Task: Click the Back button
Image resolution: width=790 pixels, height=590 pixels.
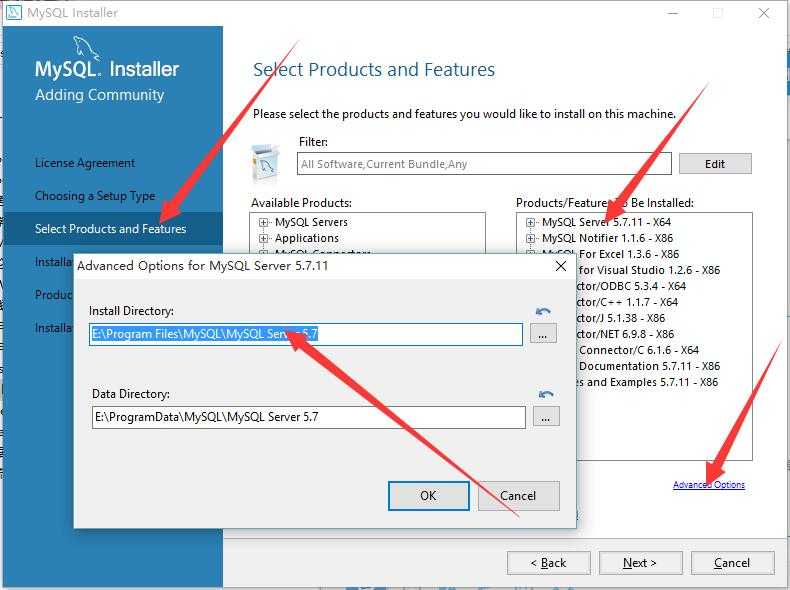Action: tap(549, 563)
